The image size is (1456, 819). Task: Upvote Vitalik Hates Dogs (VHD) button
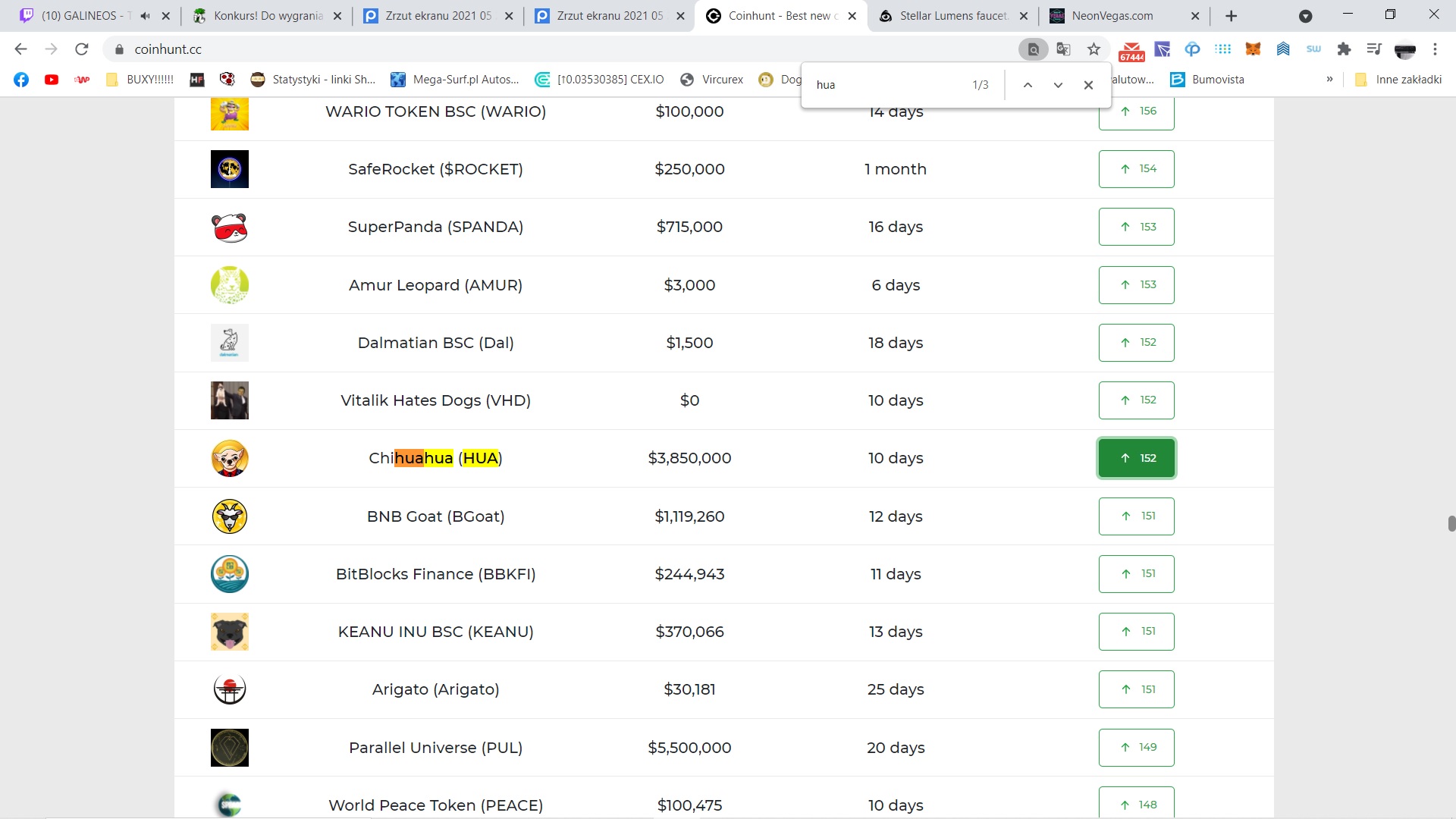[1137, 400]
